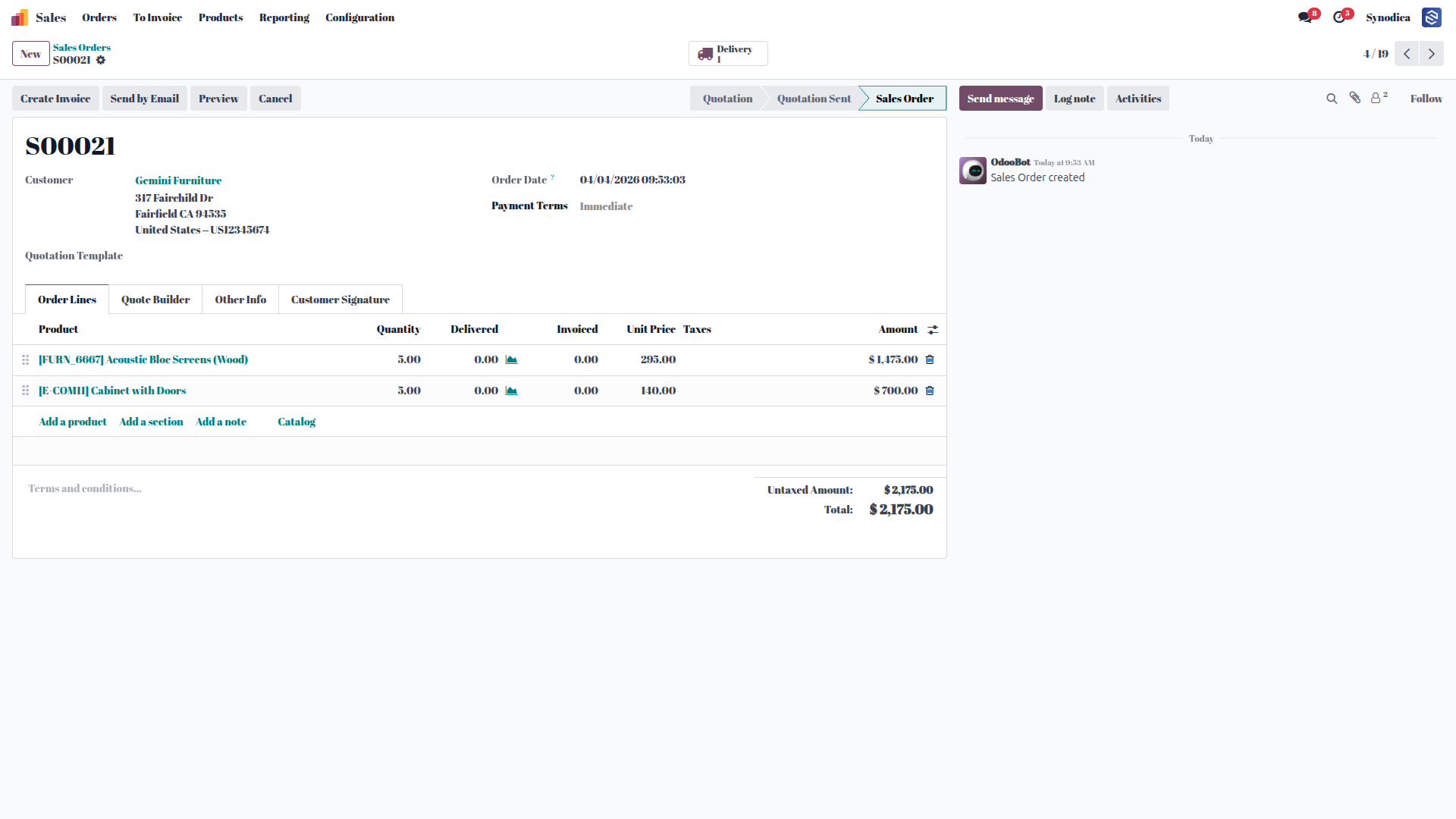Screen dimensions: 1456x819
Task: Search messages with the magnifier icon
Action: tap(1332, 99)
